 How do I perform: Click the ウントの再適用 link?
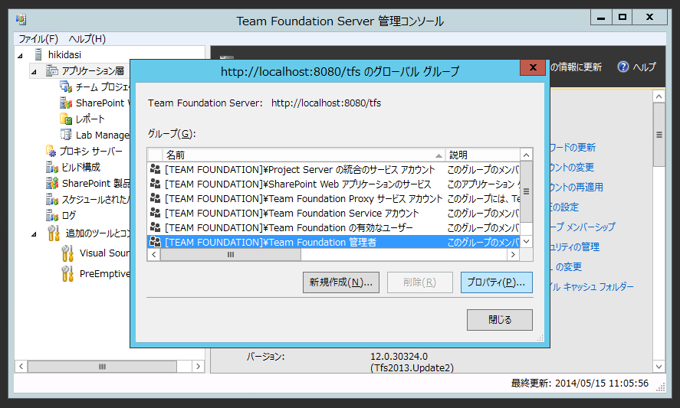(x=576, y=187)
